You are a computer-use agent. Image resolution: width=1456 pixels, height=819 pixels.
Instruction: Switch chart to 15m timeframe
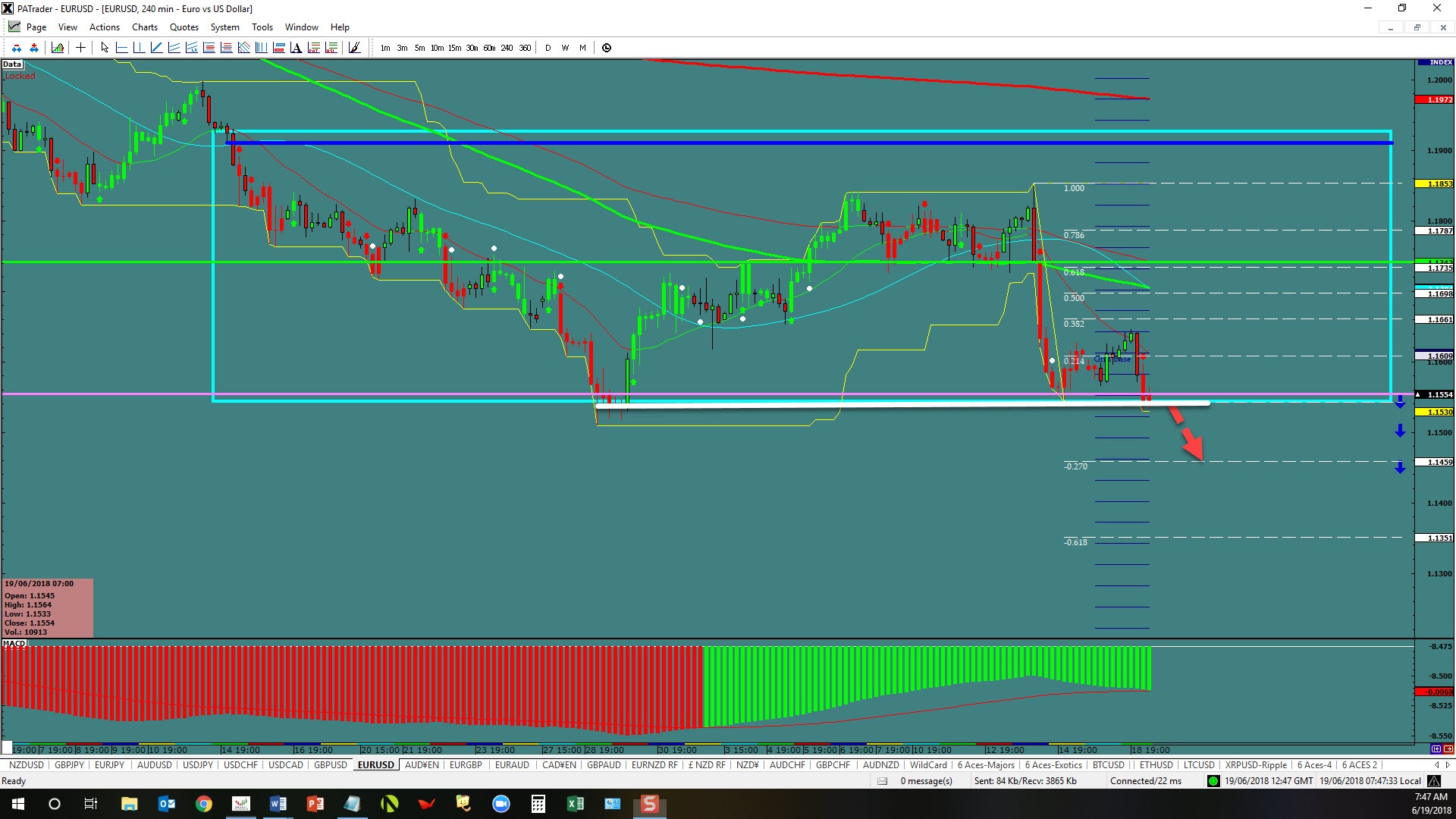454,48
